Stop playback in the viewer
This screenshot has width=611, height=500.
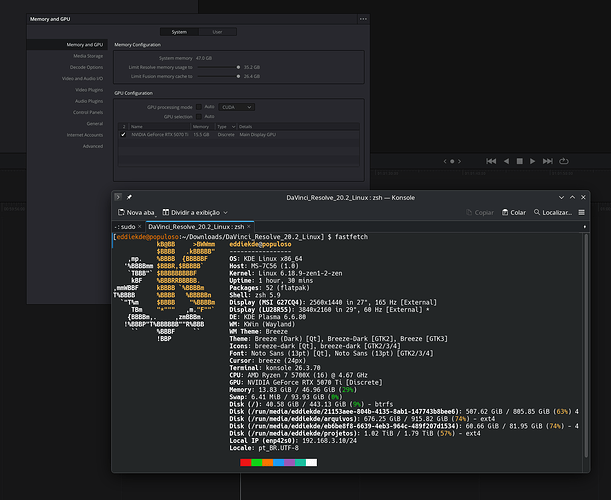519,161
